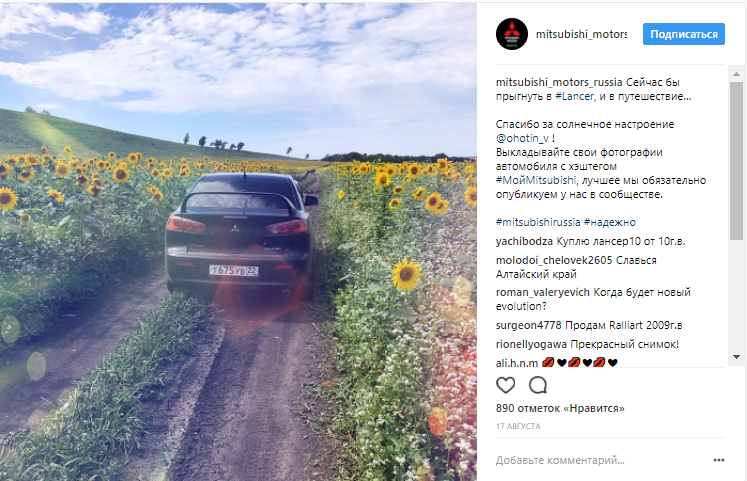Open commenter molodoi_chelovek2605's profile
This screenshot has width=747, height=481.
click(x=554, y=261)
